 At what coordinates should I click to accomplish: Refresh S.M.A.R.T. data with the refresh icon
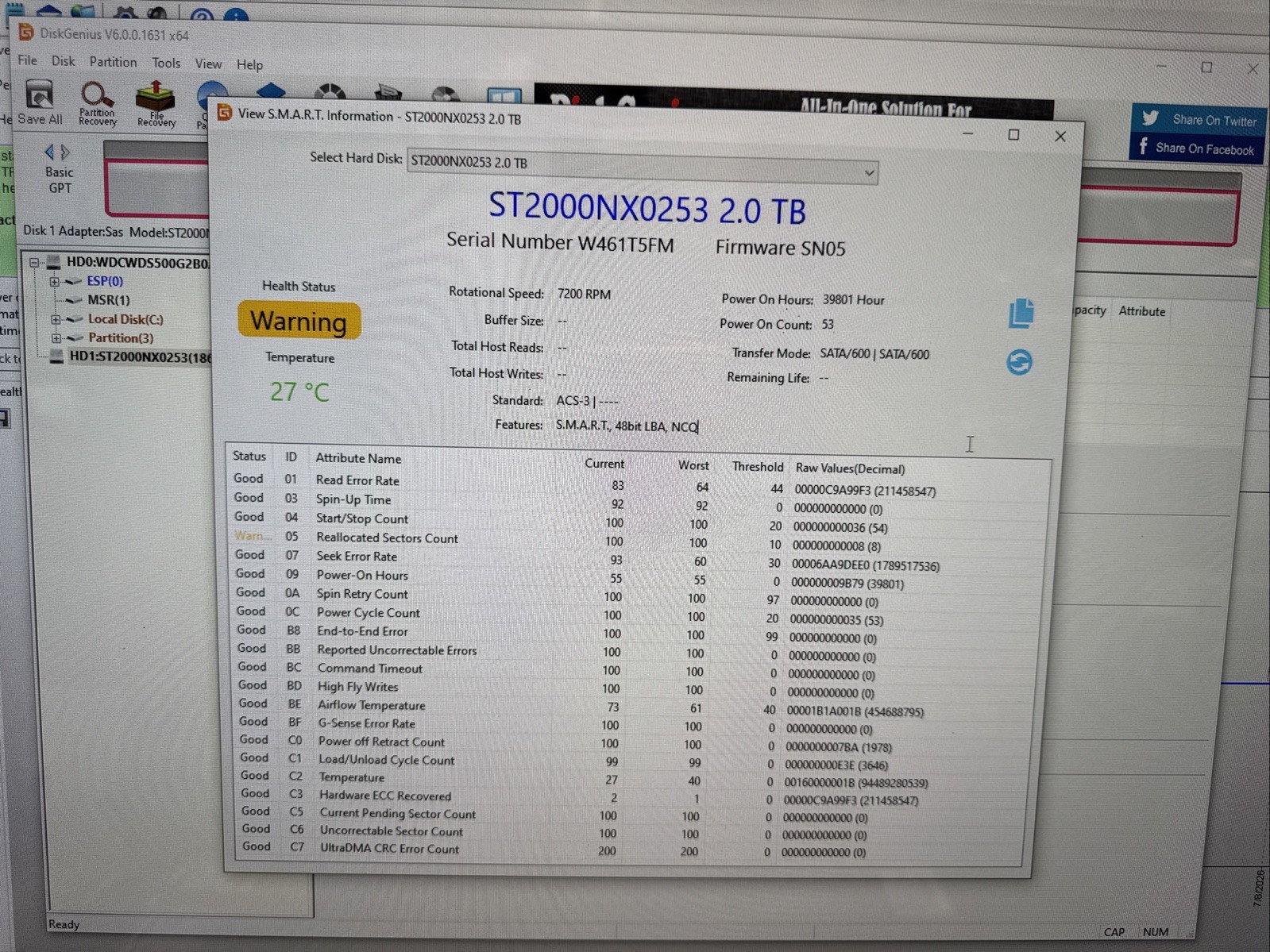click(1019, 362)
